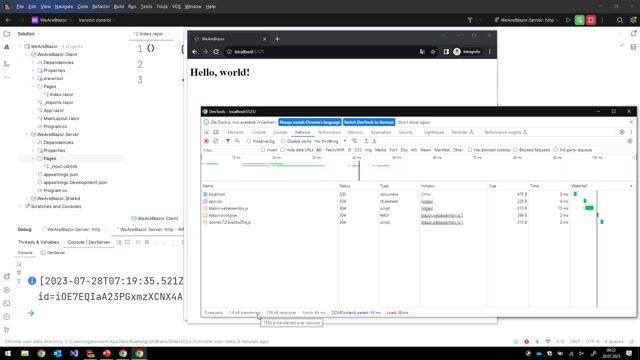Viewport: 640px width, 360px height.
Task: Click the export HAR download icon
Action: [x=374, y=141]
